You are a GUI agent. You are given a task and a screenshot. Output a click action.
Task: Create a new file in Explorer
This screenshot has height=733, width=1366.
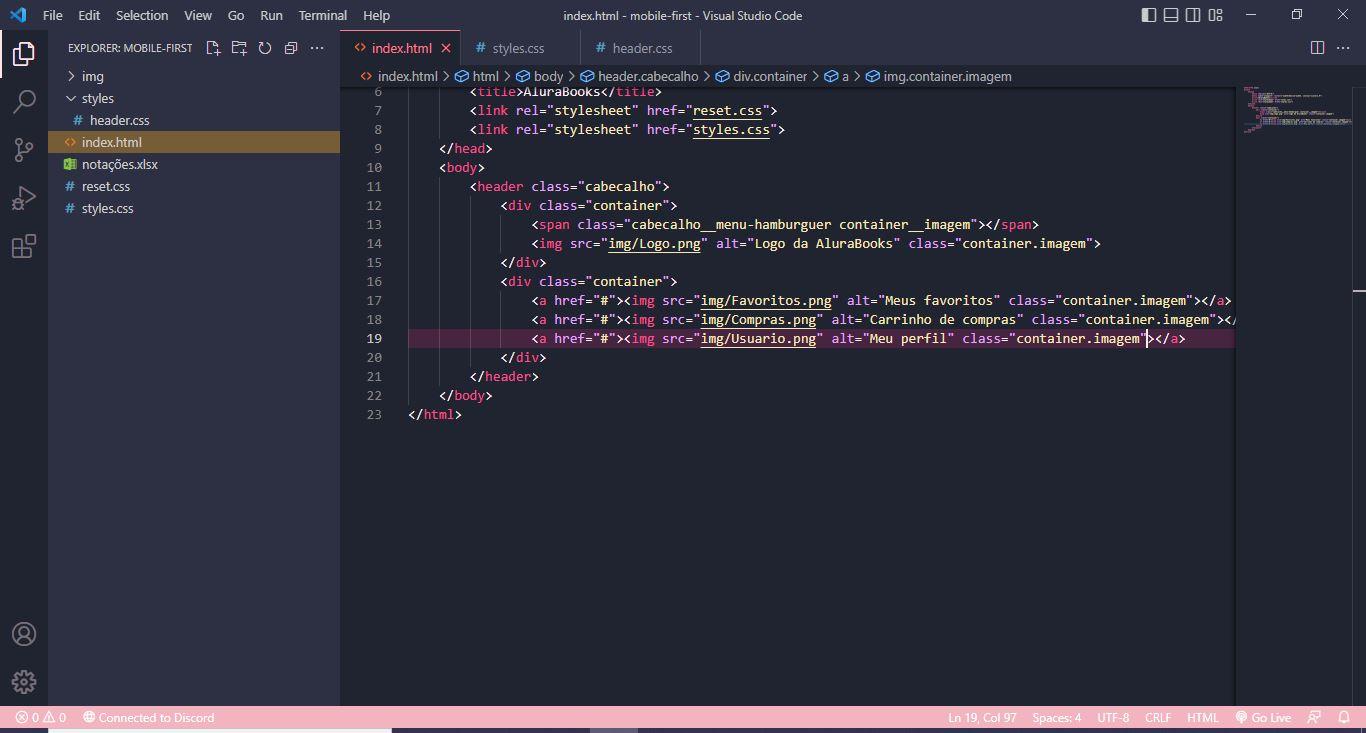[213, 48]
